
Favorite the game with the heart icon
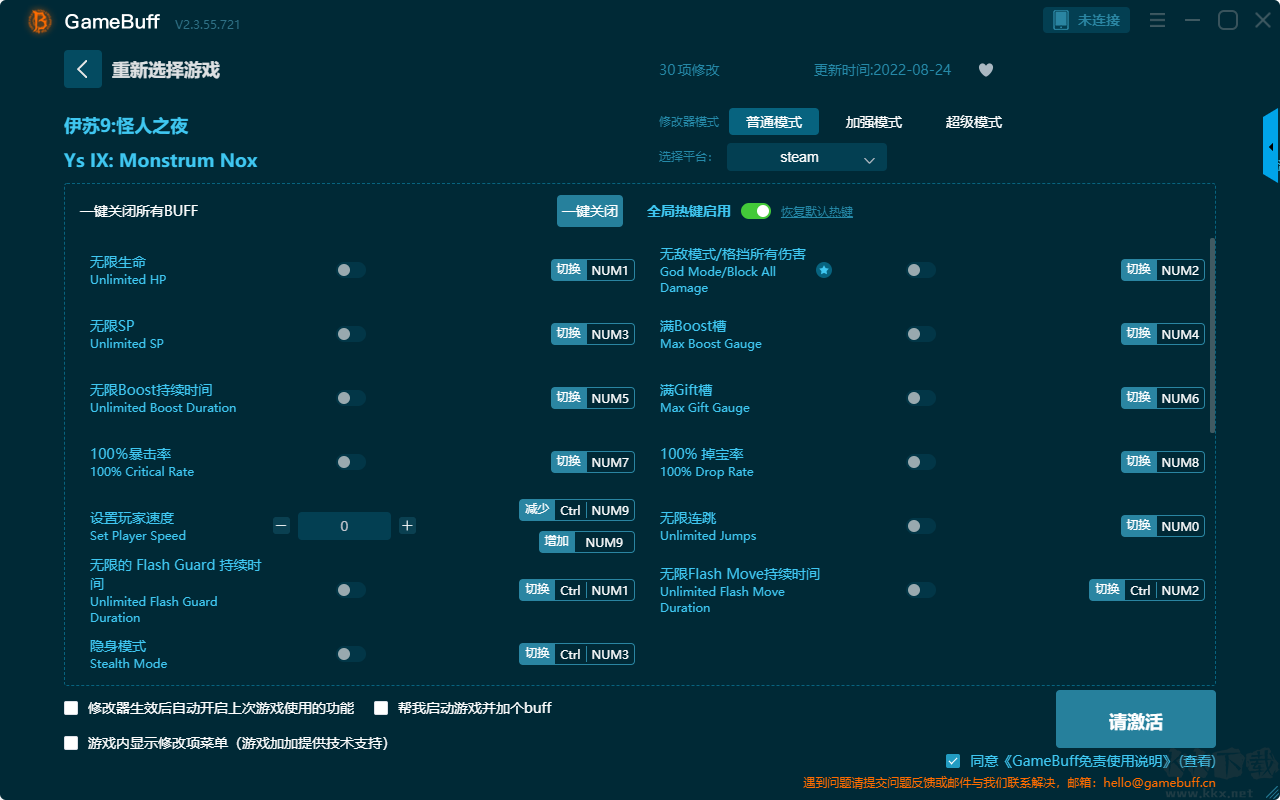pos(986,70)
